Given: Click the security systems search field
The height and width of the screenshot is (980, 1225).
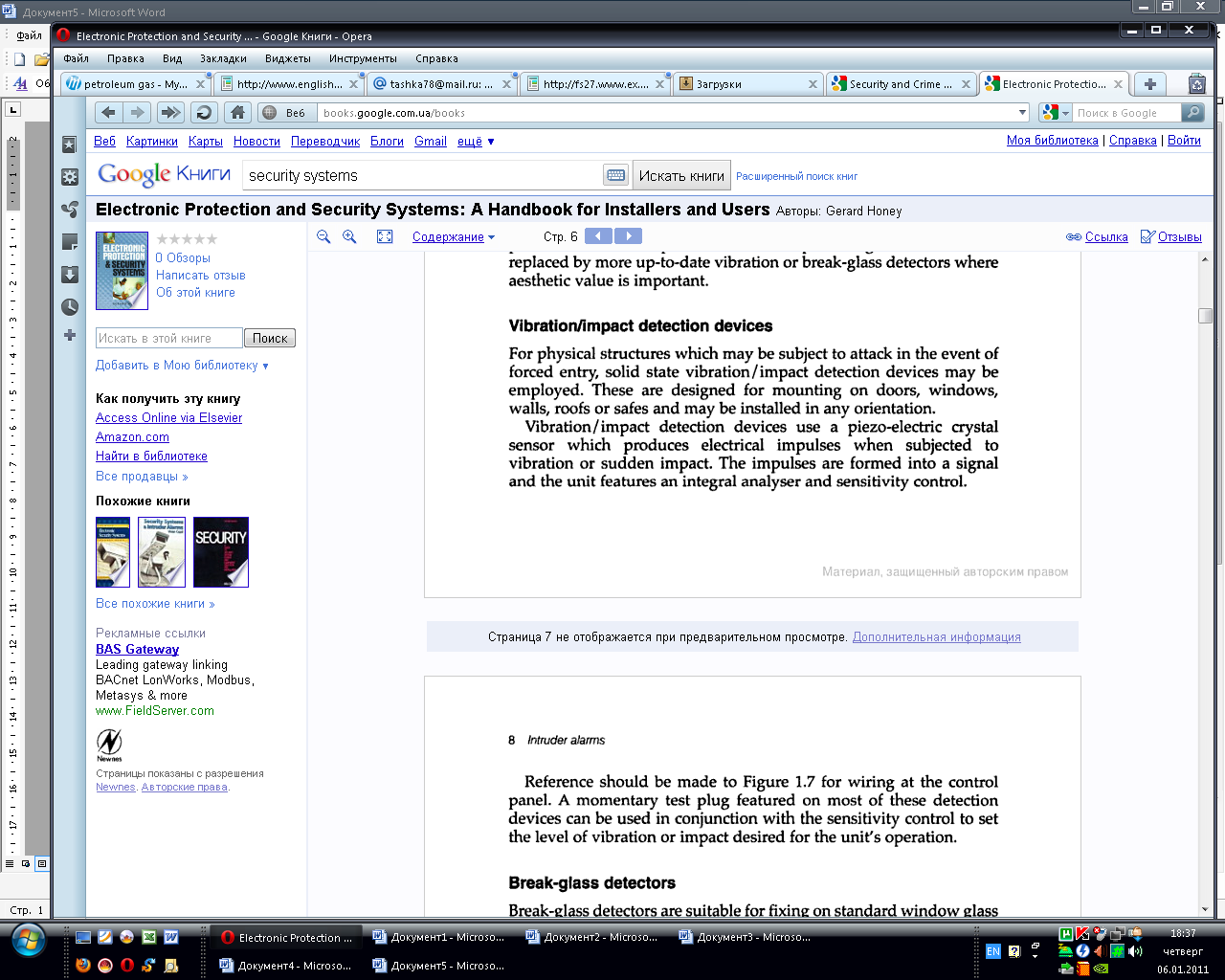Looking at the screenshot, I should point(422,175).
